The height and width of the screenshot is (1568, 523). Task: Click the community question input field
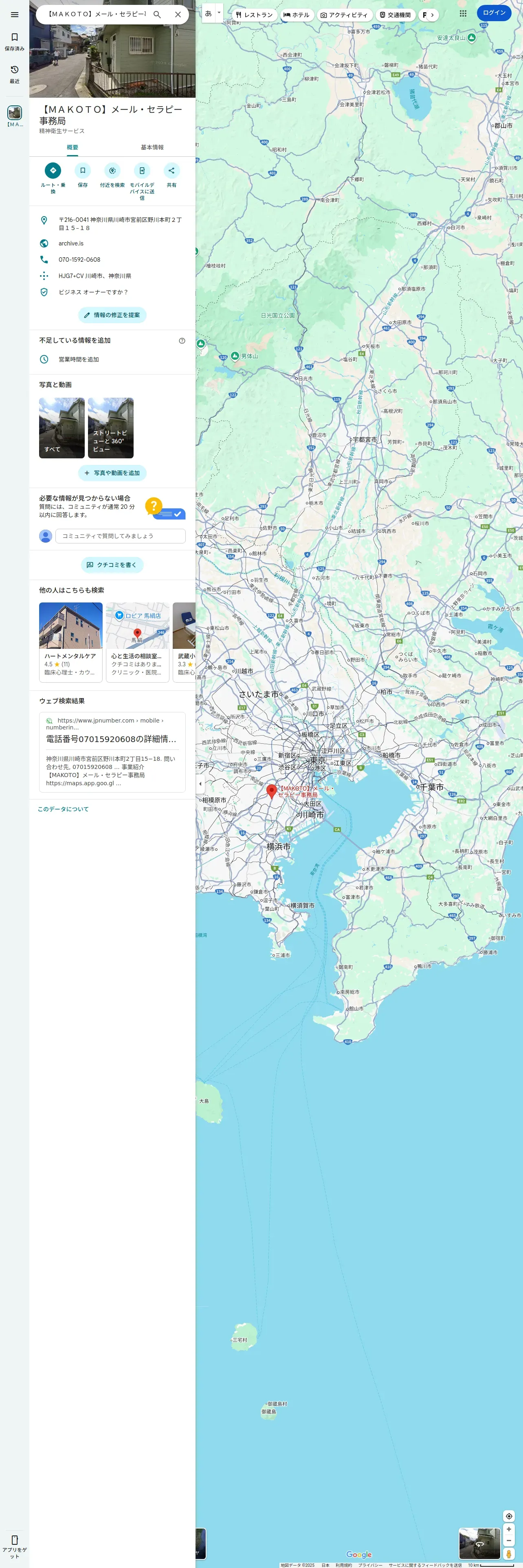(121, 536)
